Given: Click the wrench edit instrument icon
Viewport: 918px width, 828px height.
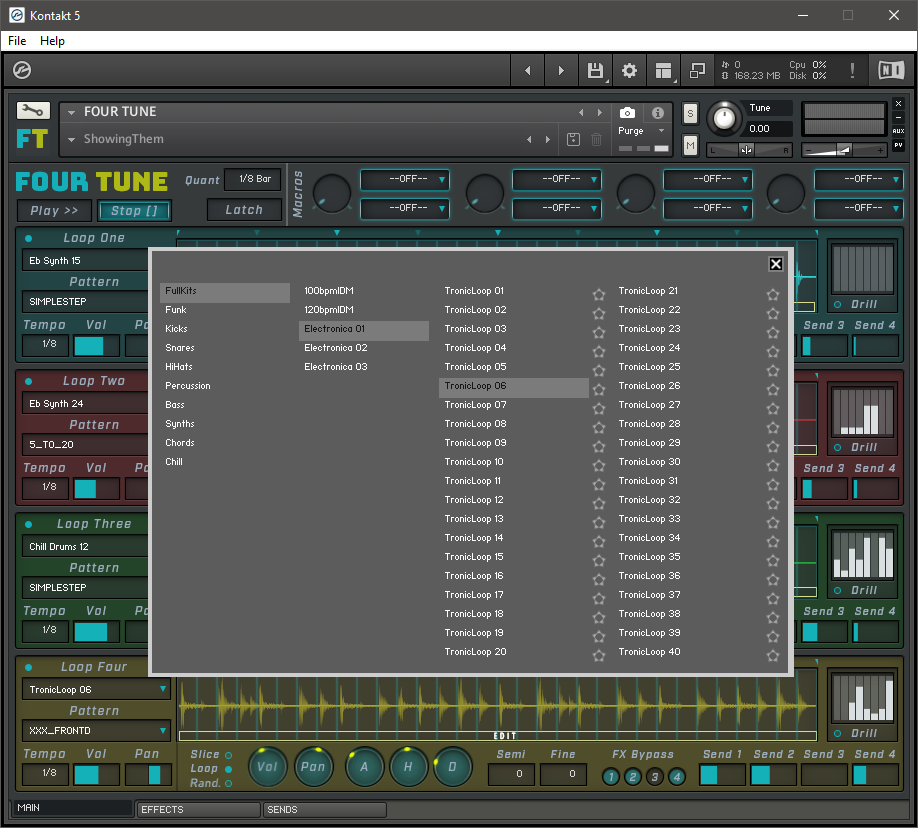Looking at the screenshot, I should click(x=33, y=111).
